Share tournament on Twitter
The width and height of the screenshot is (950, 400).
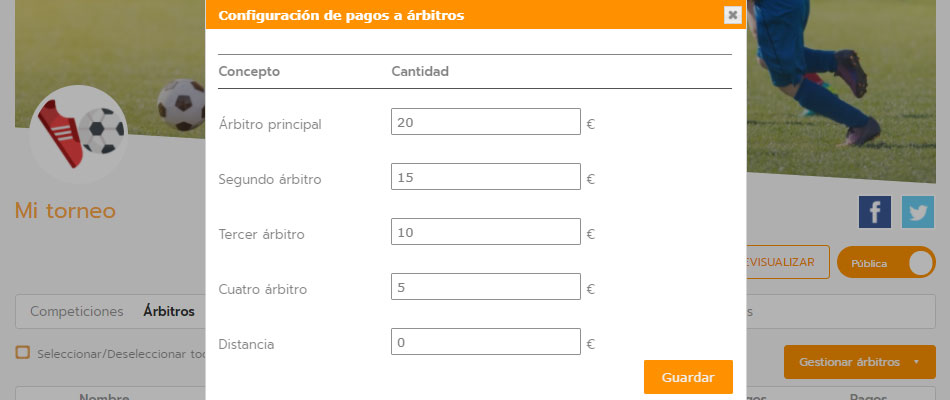pos(917,211)
